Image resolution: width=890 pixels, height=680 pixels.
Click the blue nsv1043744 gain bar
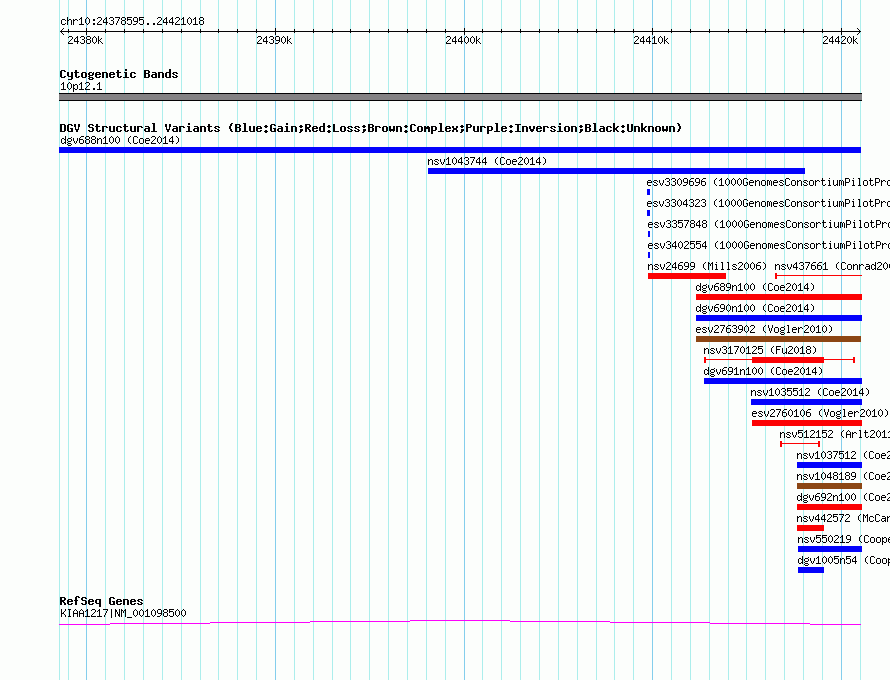click(616, 171)
